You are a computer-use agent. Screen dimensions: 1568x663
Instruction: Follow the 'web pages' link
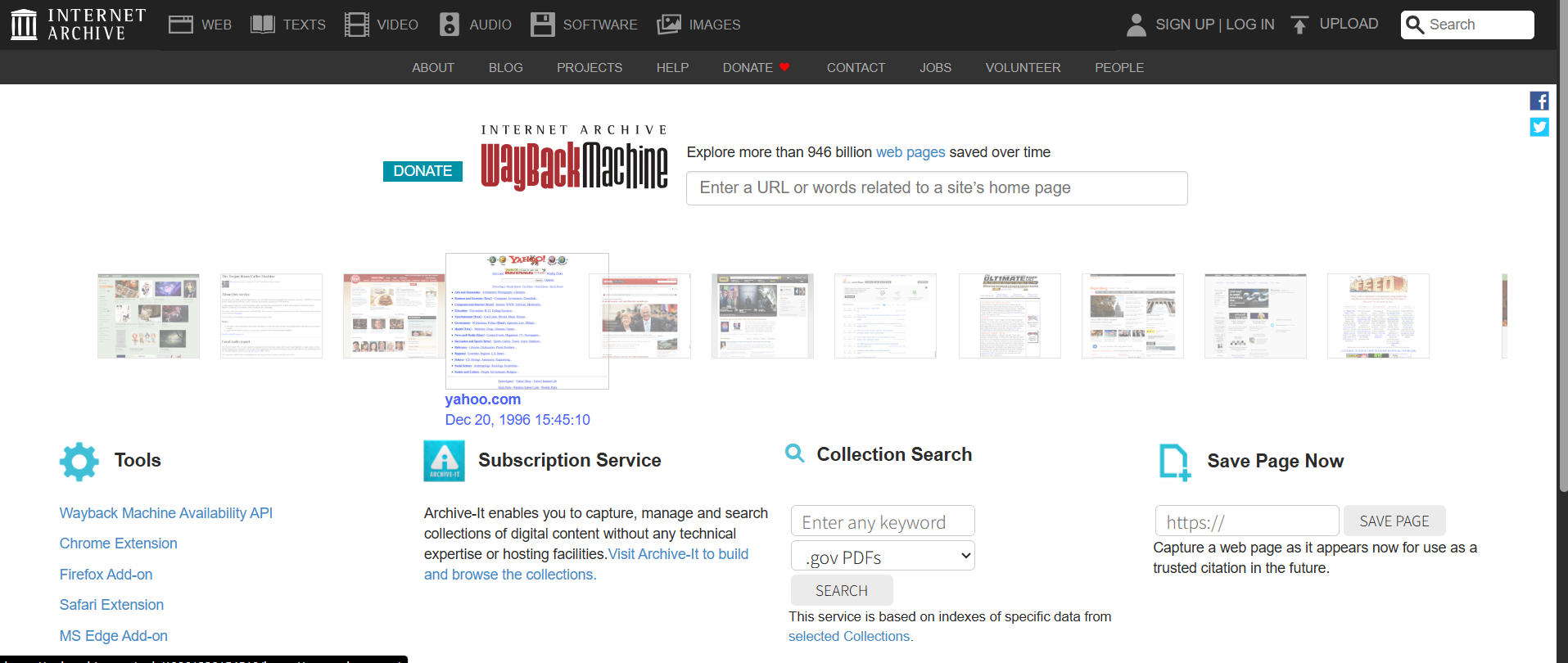coord(911,152)
